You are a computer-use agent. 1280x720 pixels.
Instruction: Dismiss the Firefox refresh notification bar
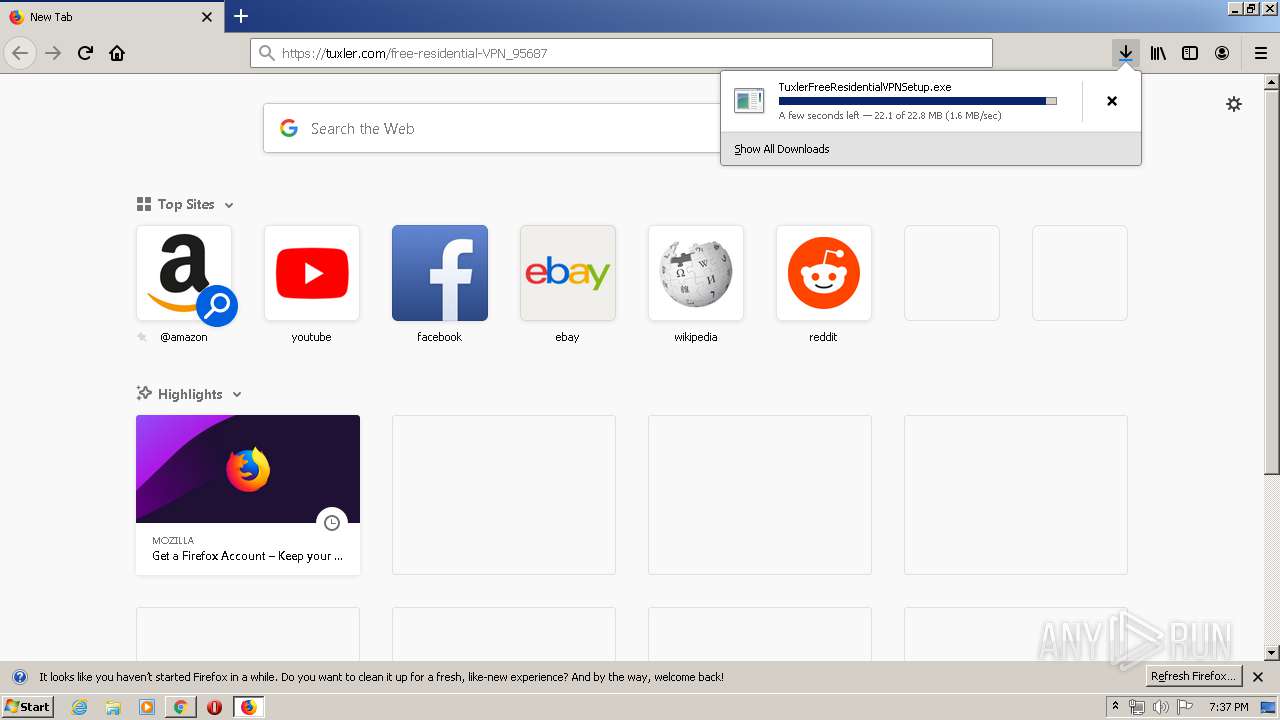pos(1258,677)
